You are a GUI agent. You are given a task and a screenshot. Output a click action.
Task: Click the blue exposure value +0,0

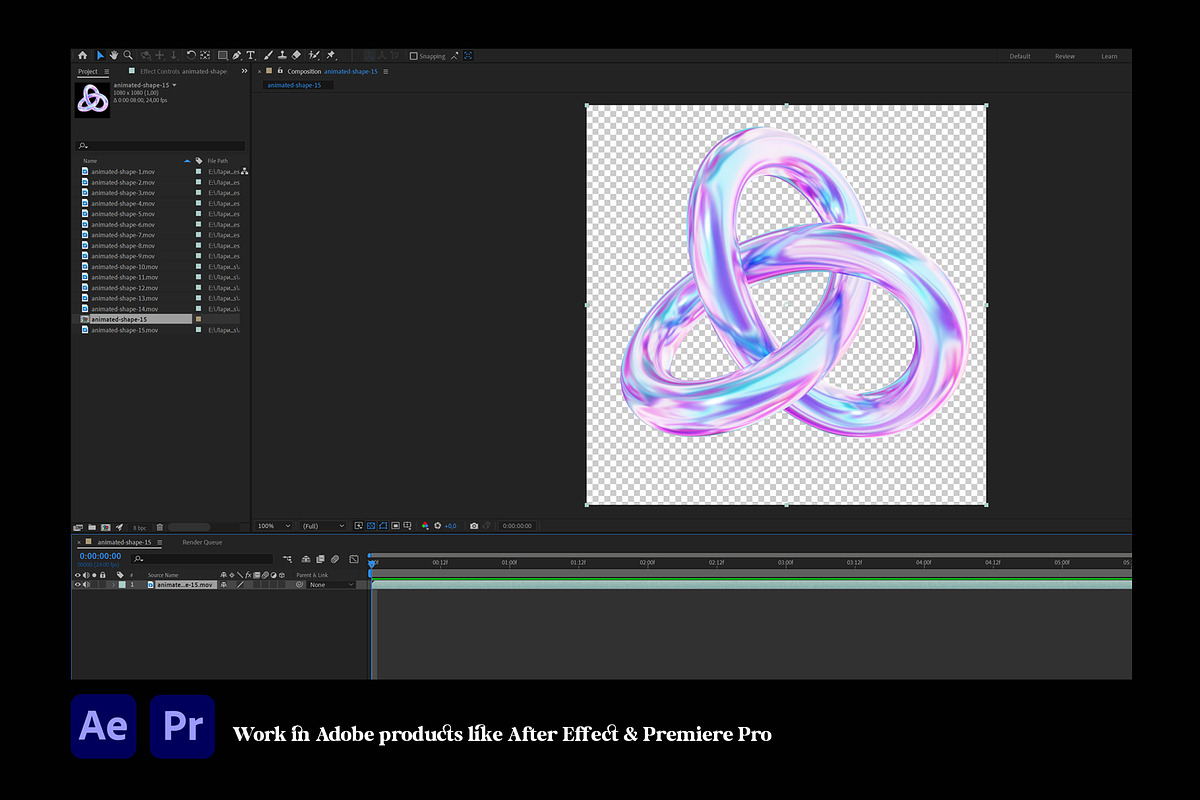click(x=450, y=526)
